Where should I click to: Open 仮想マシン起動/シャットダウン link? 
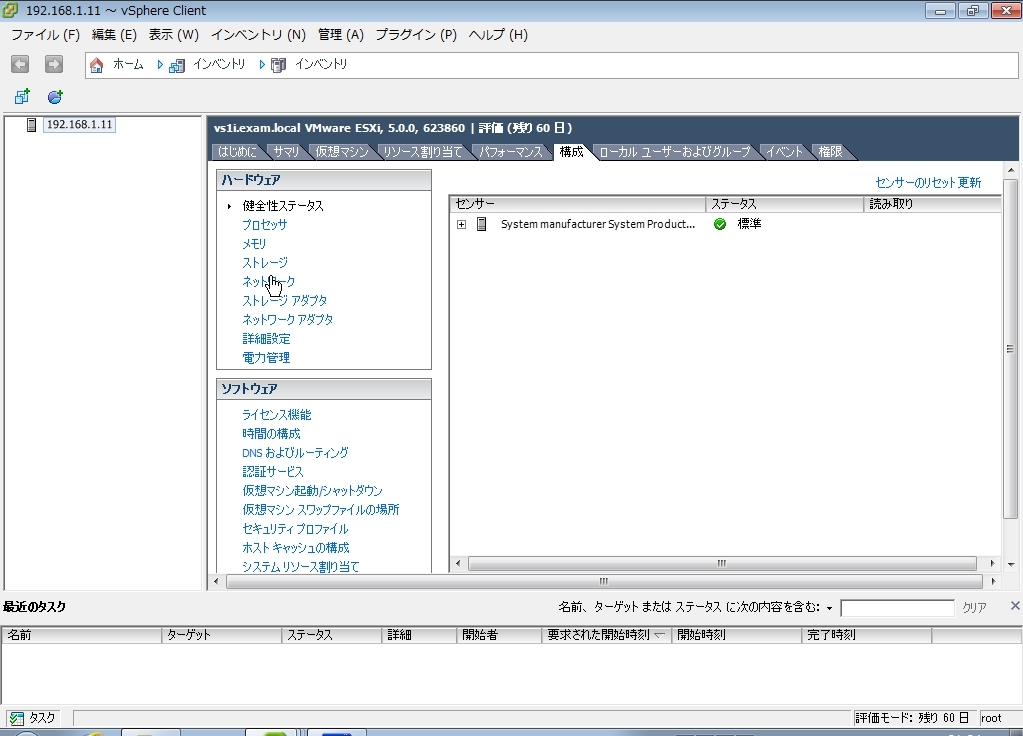coord(313,490)
